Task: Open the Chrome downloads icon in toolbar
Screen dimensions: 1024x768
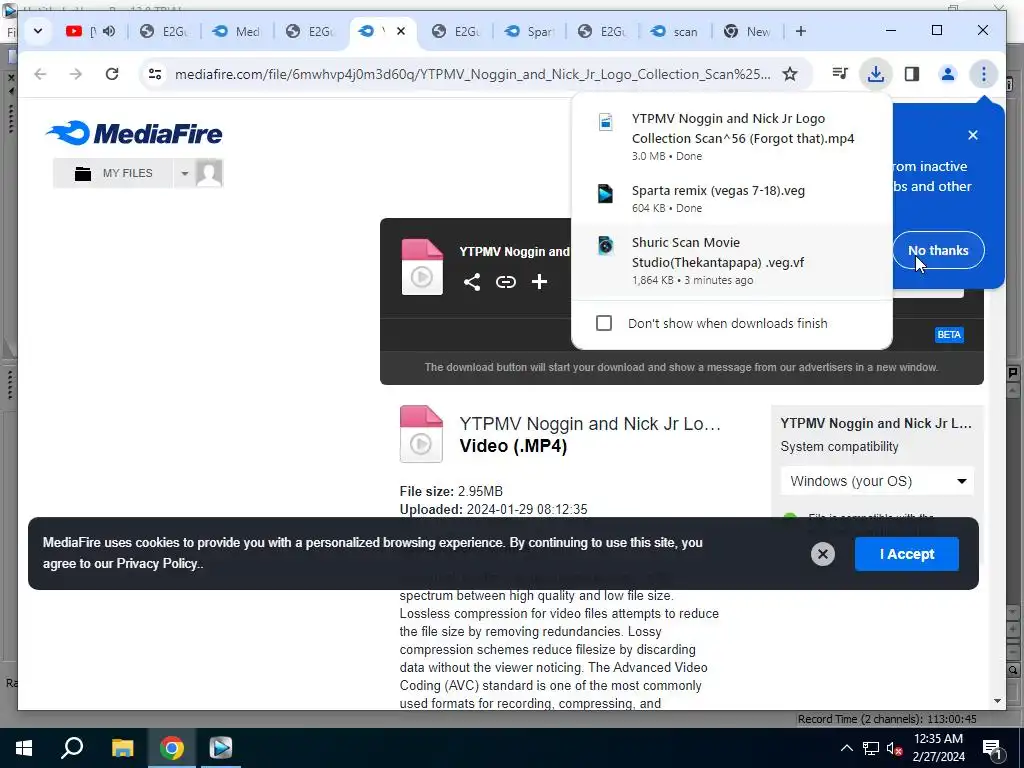Action: [876, 74]
